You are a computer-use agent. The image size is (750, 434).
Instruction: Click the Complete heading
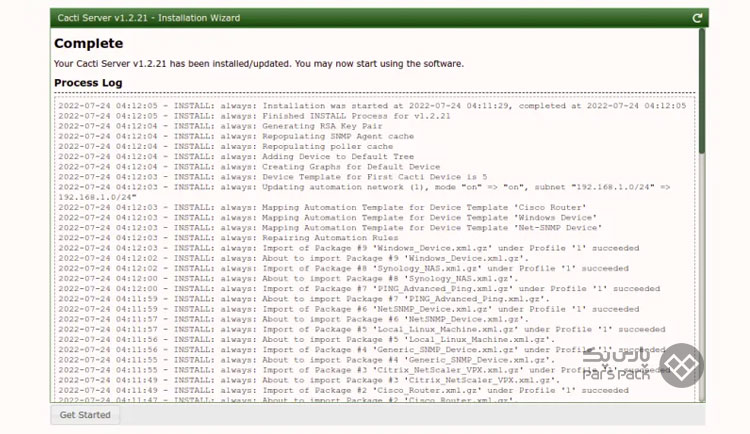pos(88,44)
